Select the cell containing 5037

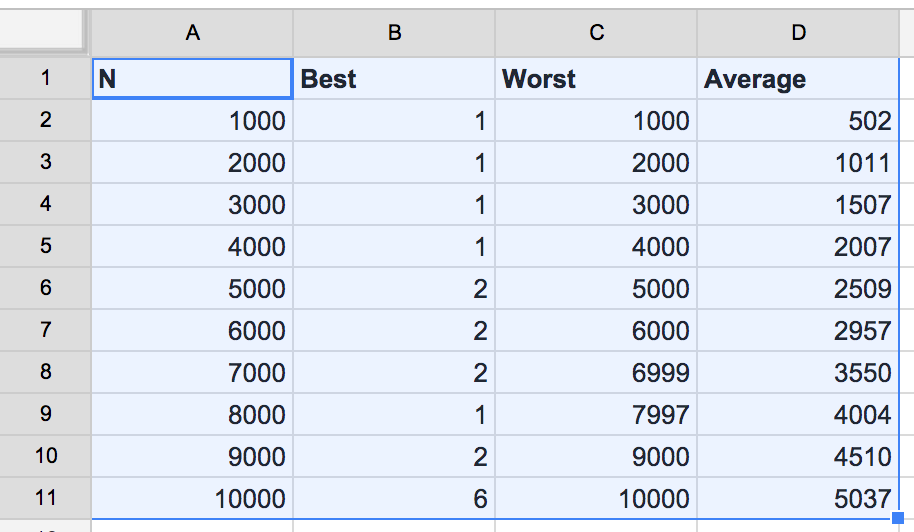coord(798,499)
